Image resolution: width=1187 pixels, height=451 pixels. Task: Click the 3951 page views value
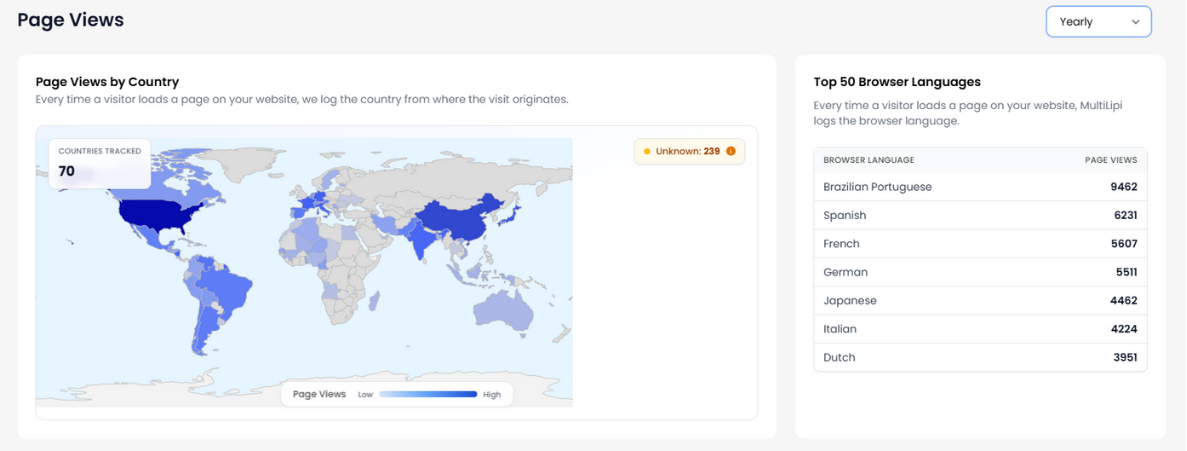point(1125,357)
